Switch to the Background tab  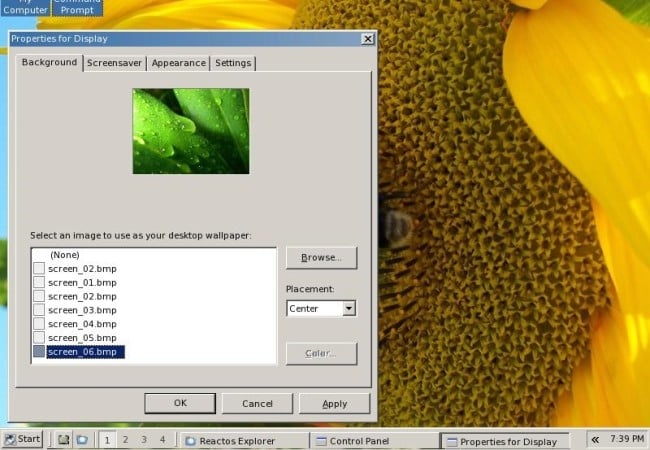49,63
